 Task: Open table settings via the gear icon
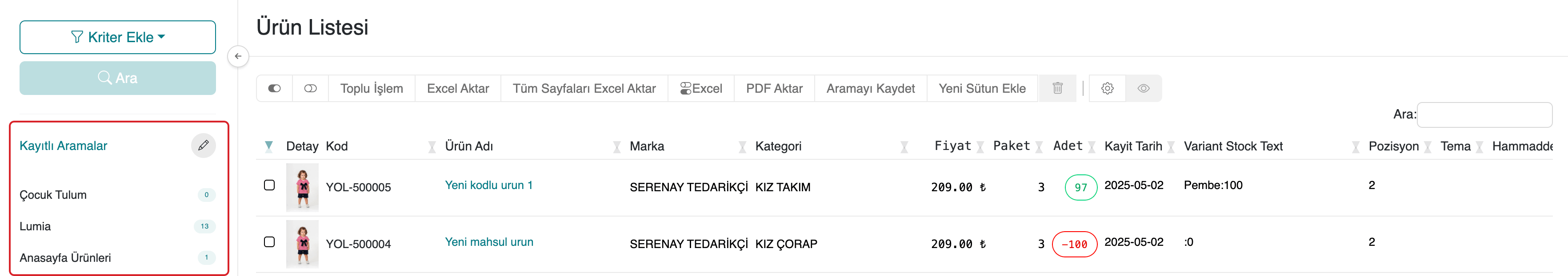click(x=1107, y=88)
